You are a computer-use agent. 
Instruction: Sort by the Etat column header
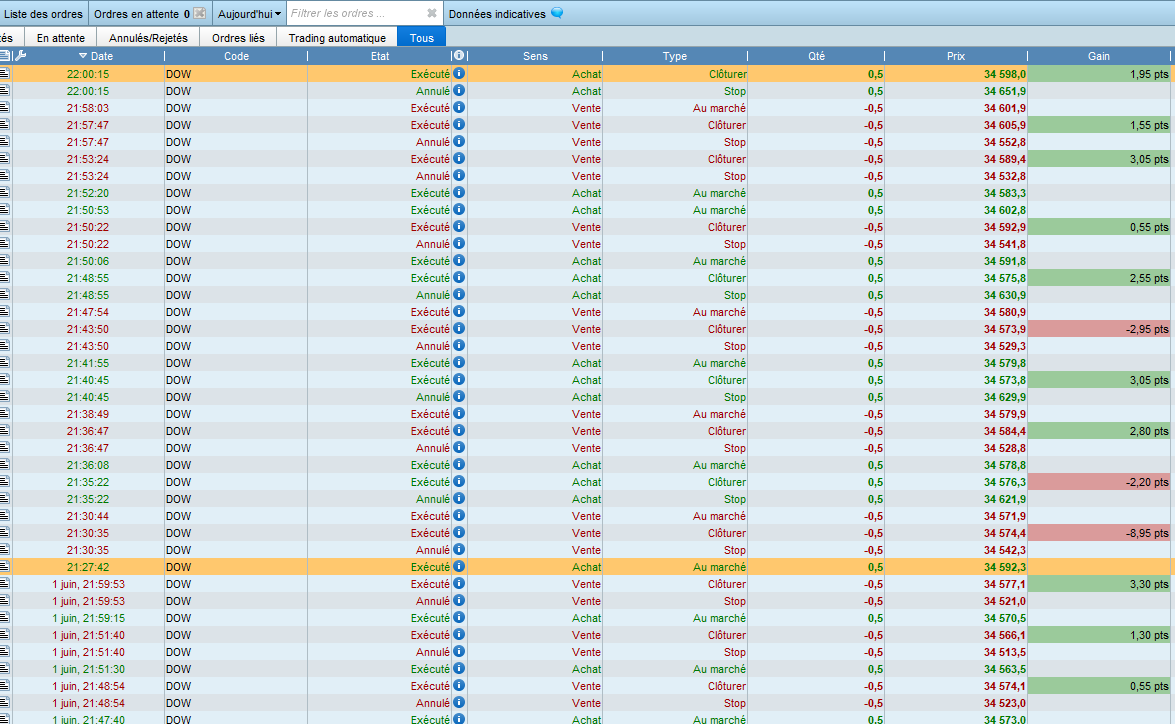380,56
